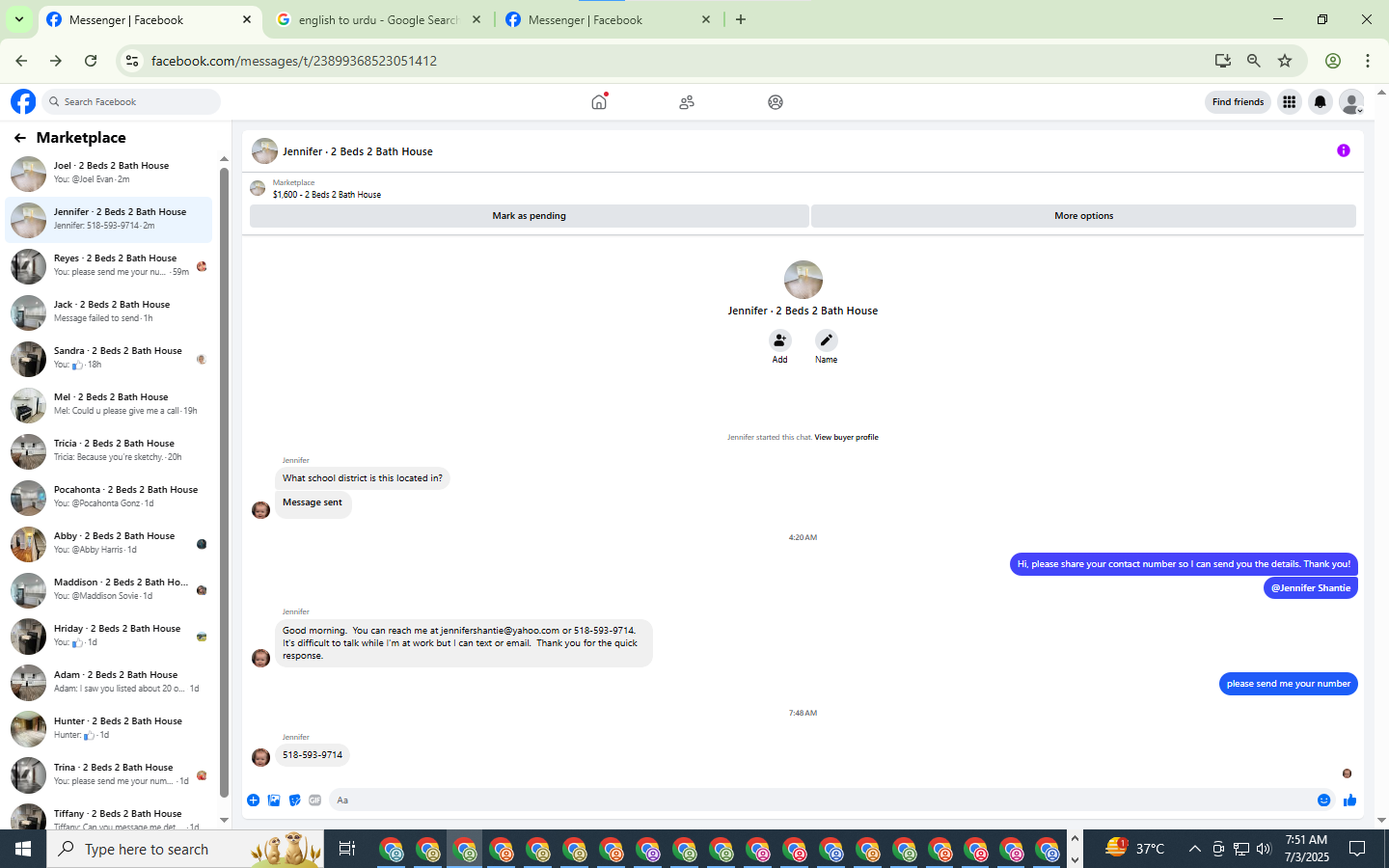This screenshot has width=1389, height=868.
Task: Open Maddison's 2 Beds 2 Bath chat
Action: click(109, 590)
